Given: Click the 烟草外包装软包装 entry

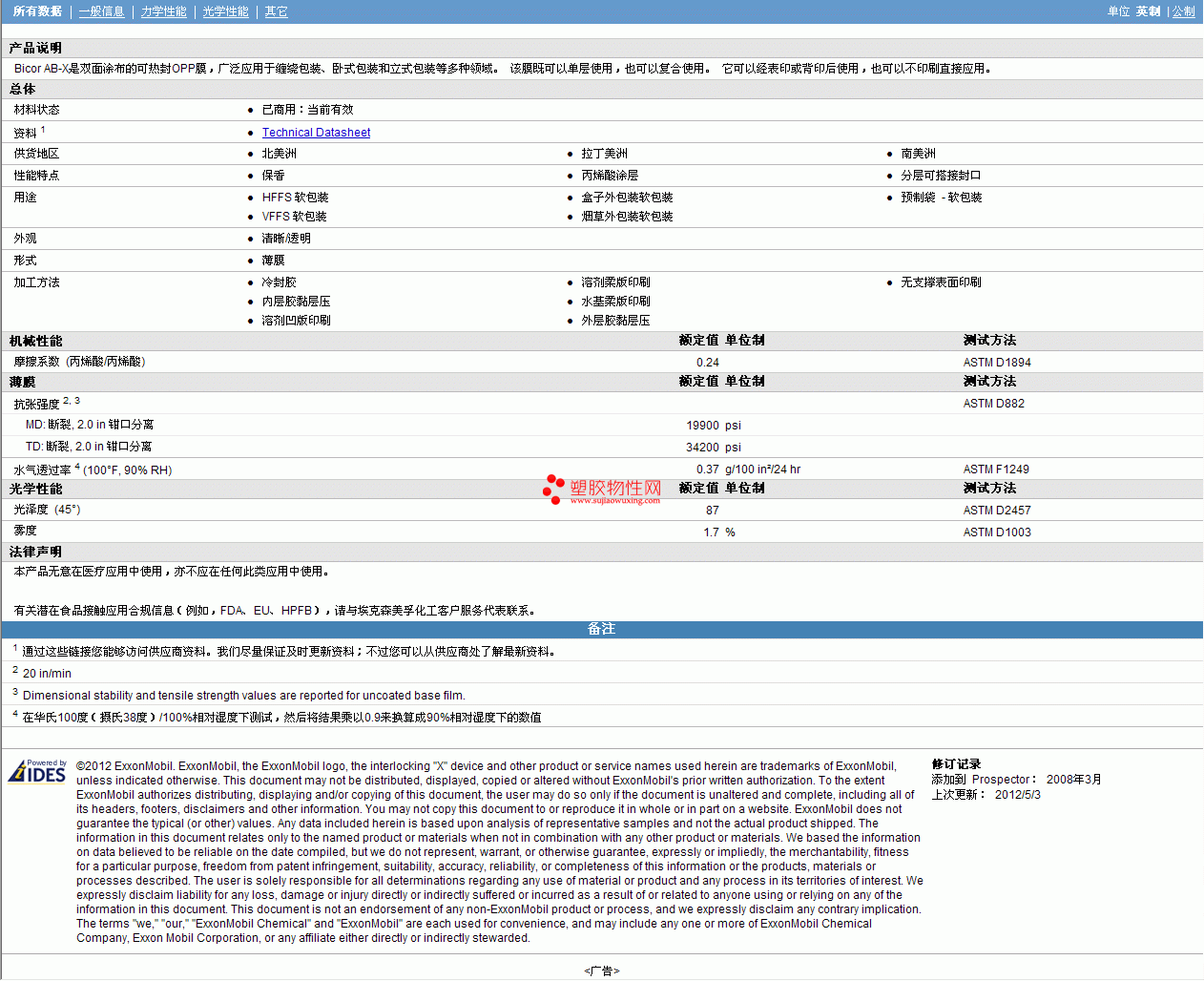Looking at the screenshot, I should [x=628, y=217].
